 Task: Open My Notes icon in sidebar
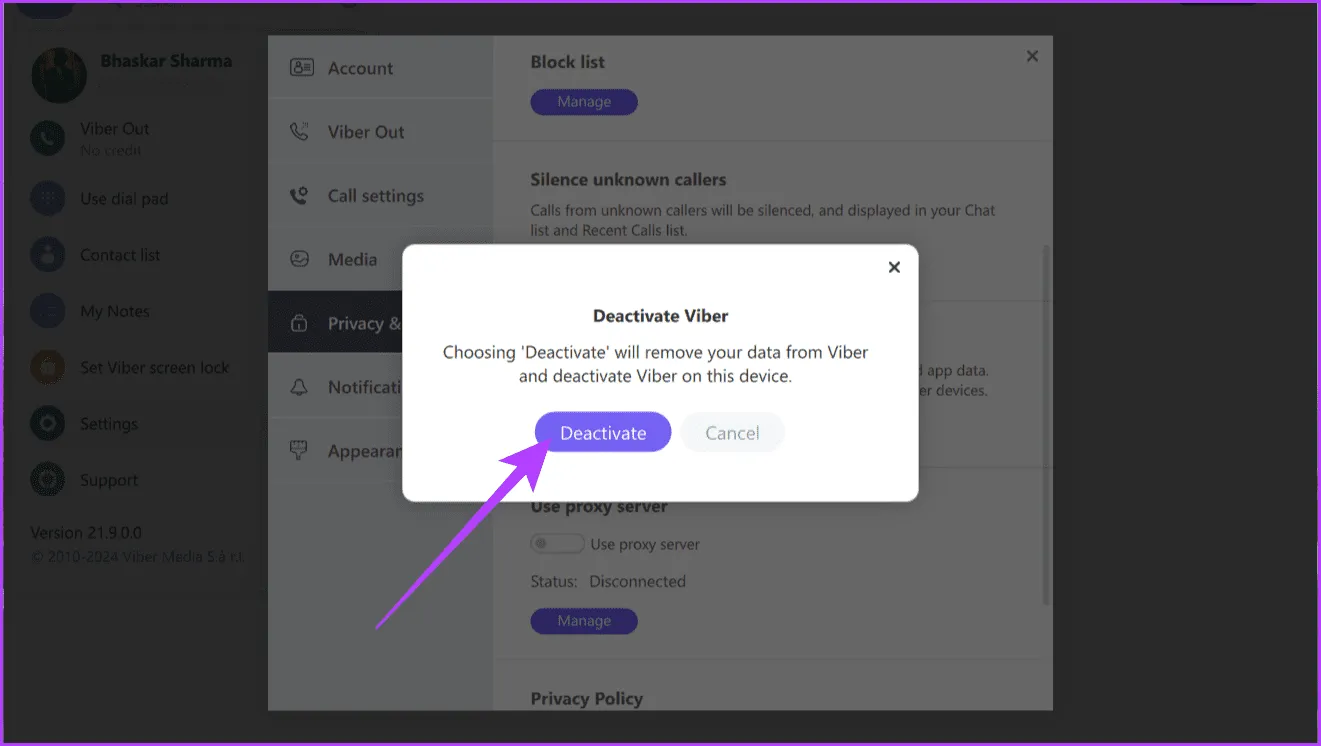[x=47, y=311]
